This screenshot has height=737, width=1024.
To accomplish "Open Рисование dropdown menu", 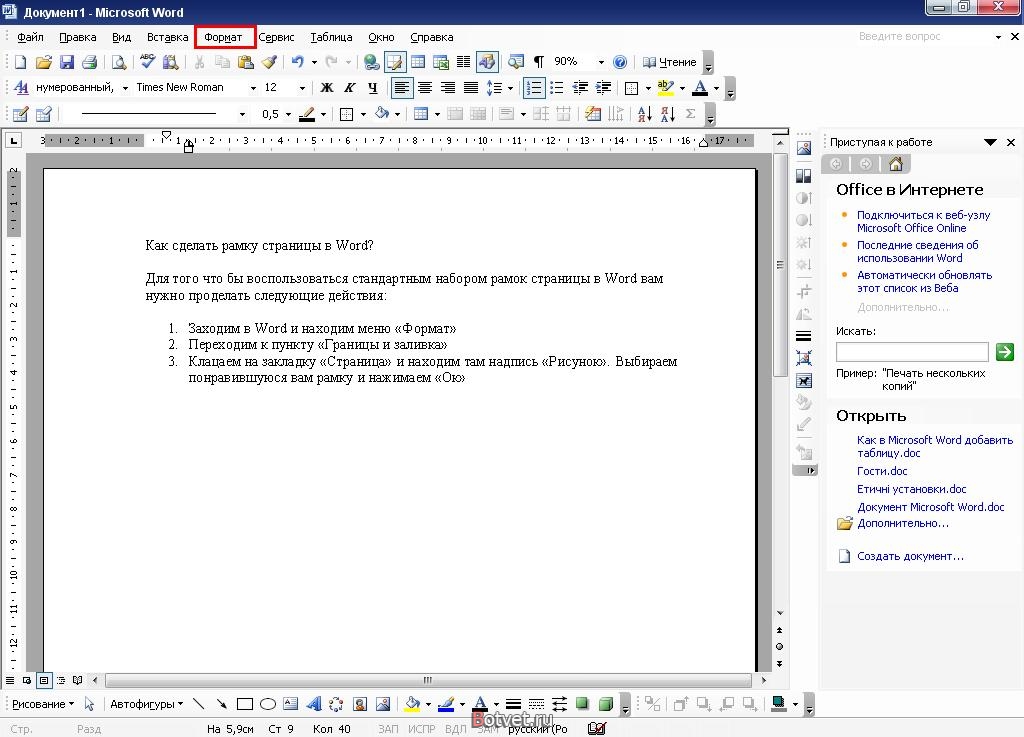I will point(42,704).
